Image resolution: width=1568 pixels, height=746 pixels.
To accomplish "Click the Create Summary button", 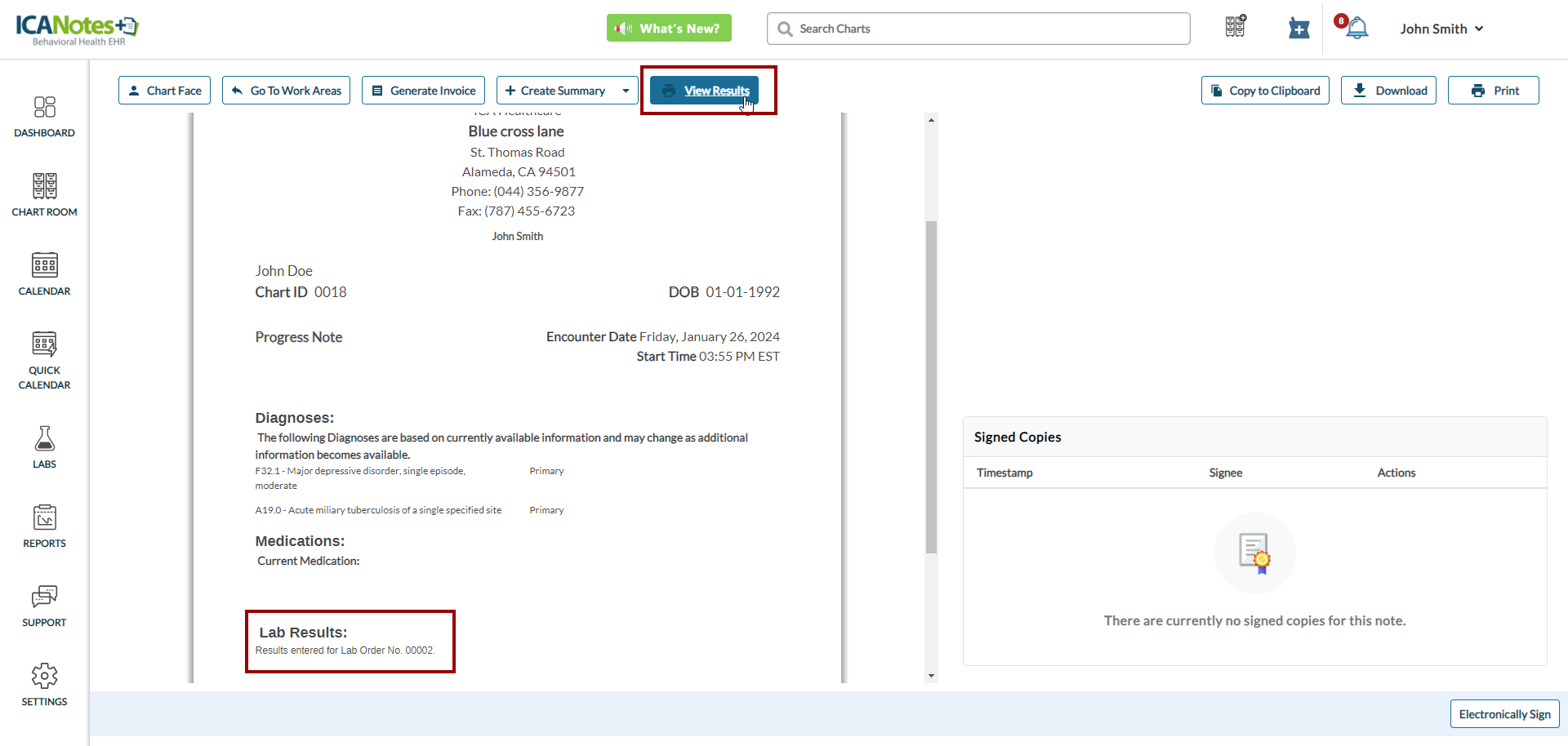I will tap(555, 91).
